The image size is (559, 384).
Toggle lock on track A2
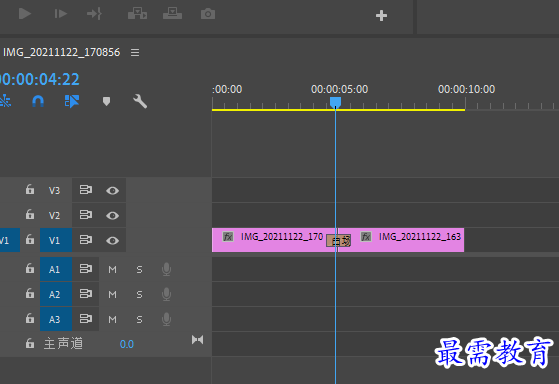pos(30,293)
